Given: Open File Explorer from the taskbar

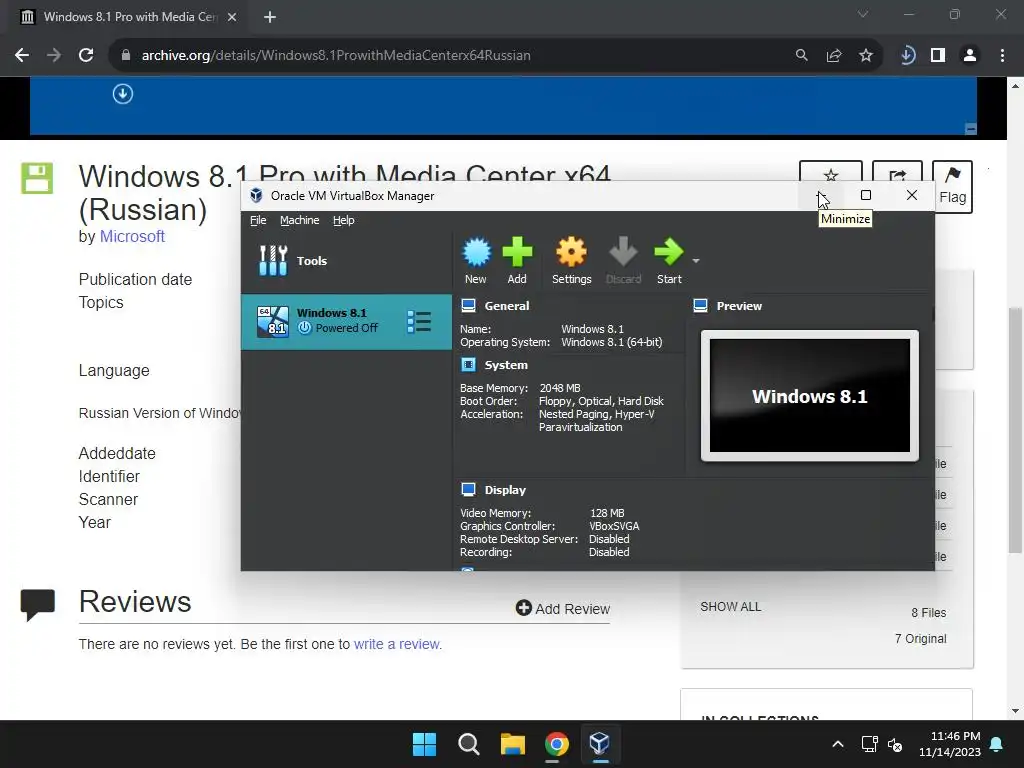Looking at the screenshot, I should click(513, 744).
